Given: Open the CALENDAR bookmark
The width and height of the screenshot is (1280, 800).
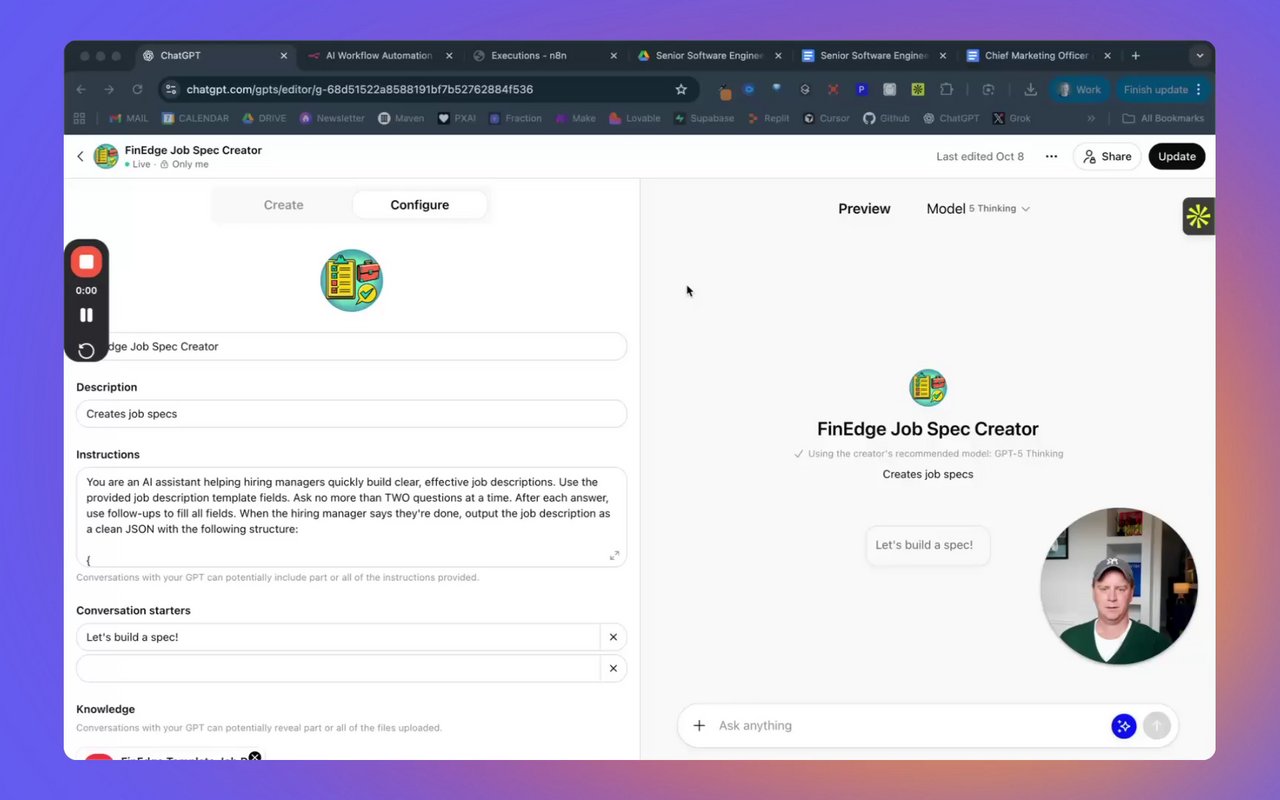Looking at the screenshot, I should pos(196,118).
